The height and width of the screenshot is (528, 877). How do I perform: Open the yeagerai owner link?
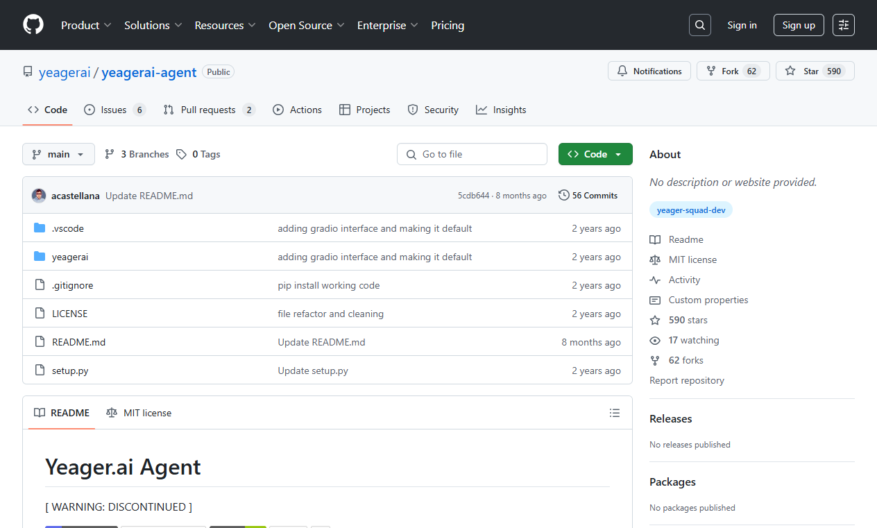point(64,72)
